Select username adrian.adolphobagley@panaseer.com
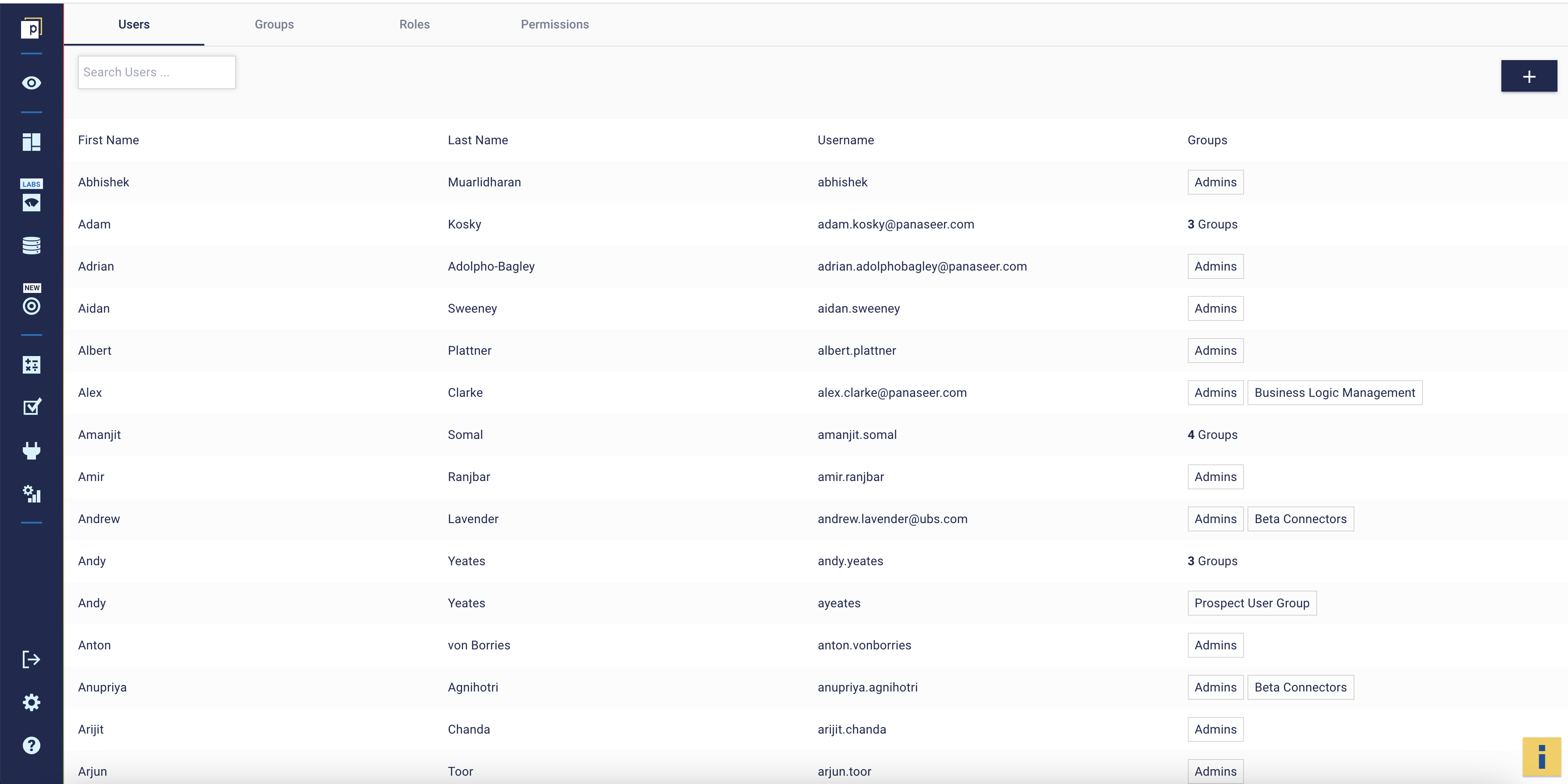Viewport: 1568px width, 784px height. (922, 267)
